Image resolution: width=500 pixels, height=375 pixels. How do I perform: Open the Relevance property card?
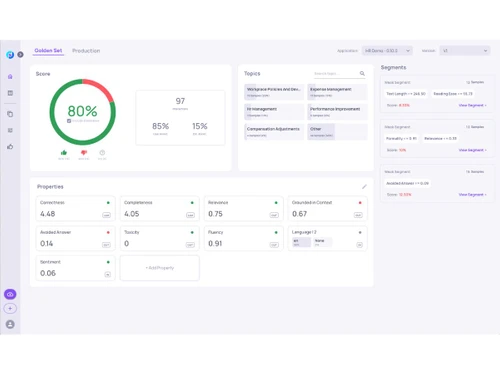click(x=244, y=209)
